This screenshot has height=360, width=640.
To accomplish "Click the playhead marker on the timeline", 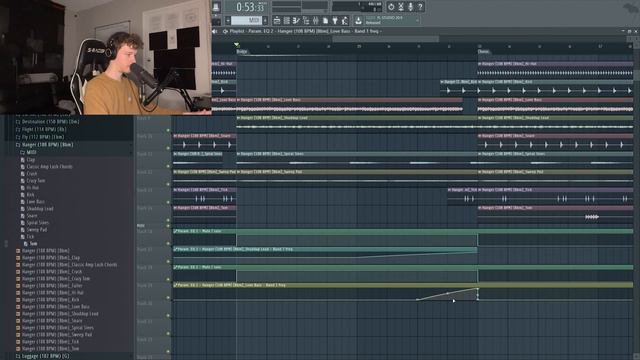I will point(237,44).
